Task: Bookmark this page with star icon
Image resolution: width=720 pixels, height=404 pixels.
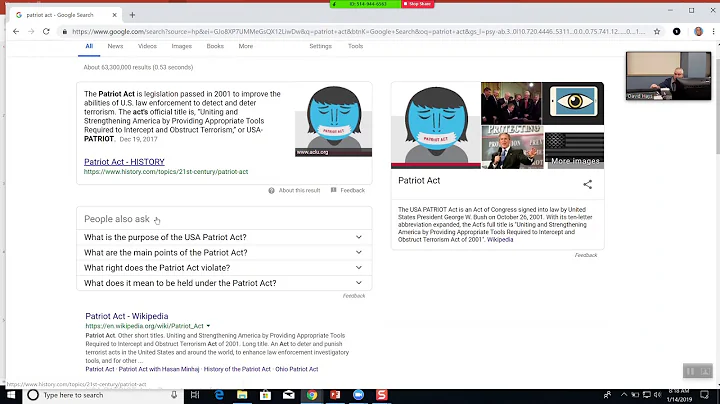Action: (657, 31)
